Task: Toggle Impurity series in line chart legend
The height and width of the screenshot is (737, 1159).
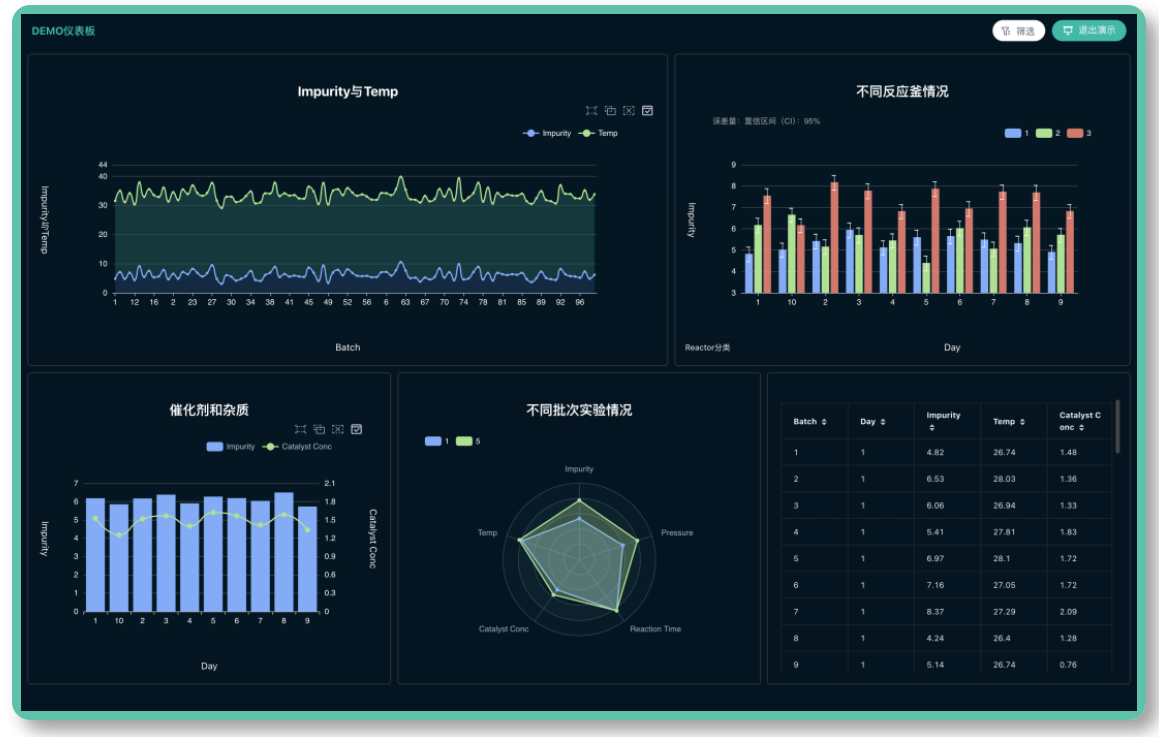Action: point(548,133)
